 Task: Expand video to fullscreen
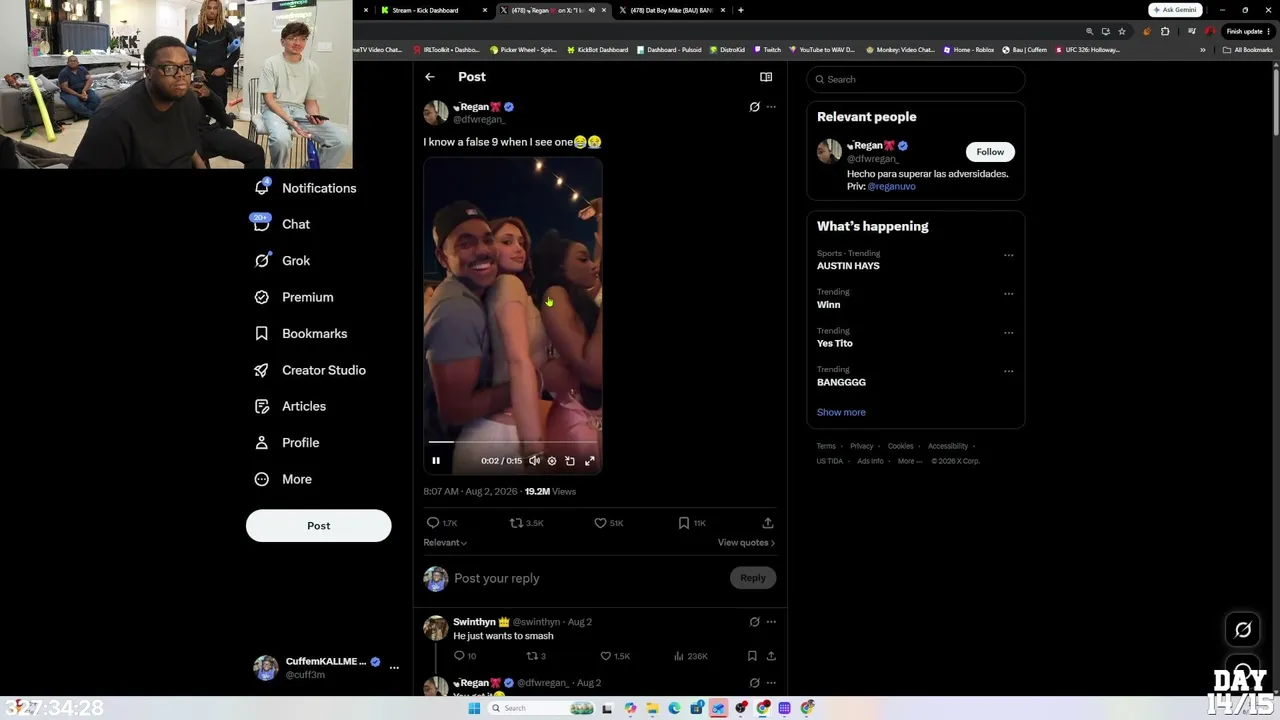[590, 461]
